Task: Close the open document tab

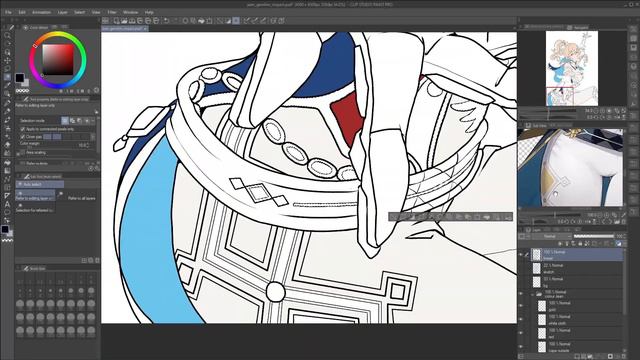Action: (145, 29)
